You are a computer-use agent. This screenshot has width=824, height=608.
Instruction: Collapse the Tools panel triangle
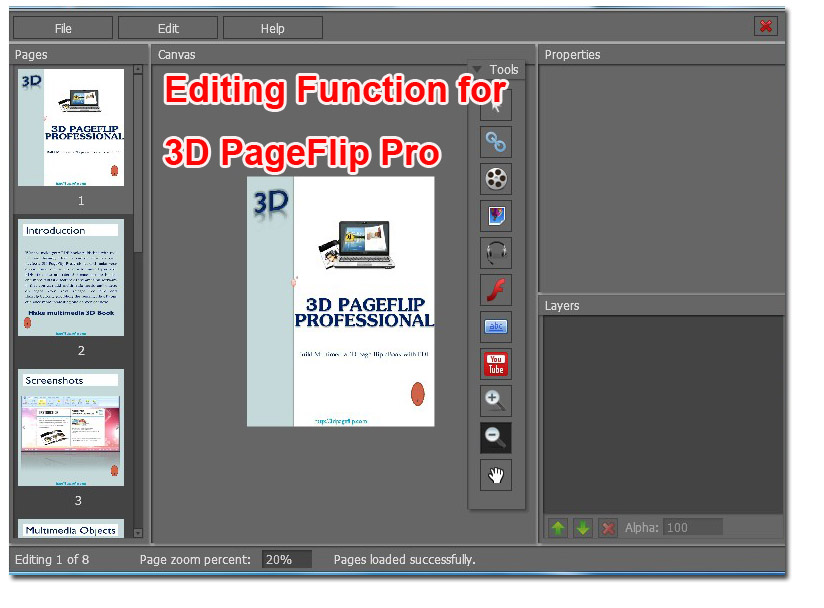477,69
